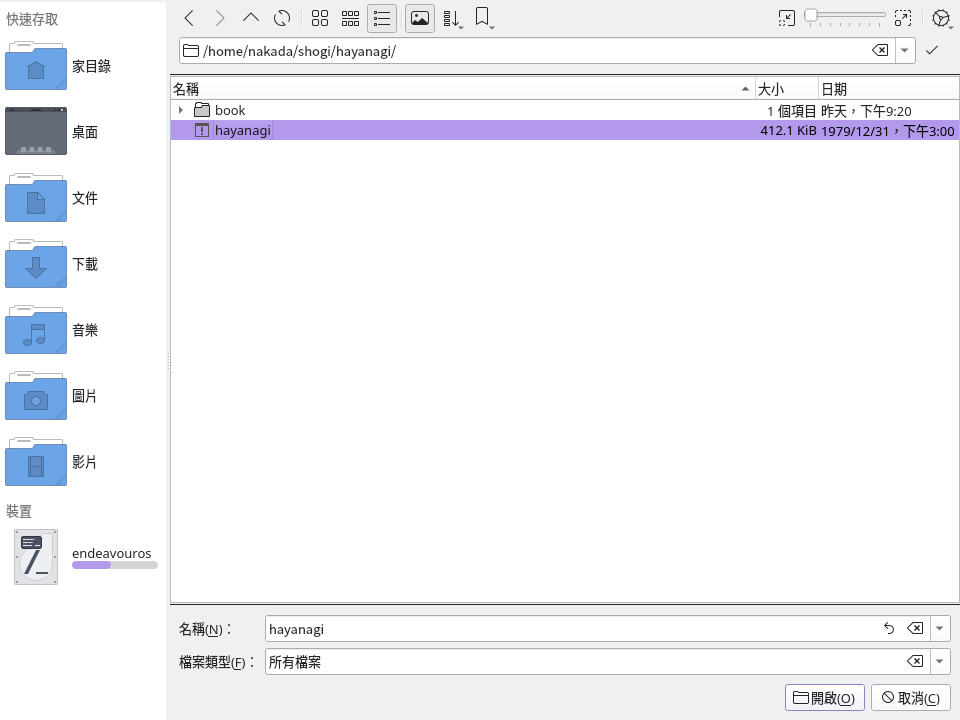The width and height of the screenshot is (960, 720).
Task: Switch to compact view mode
Action: click(350, 18)
